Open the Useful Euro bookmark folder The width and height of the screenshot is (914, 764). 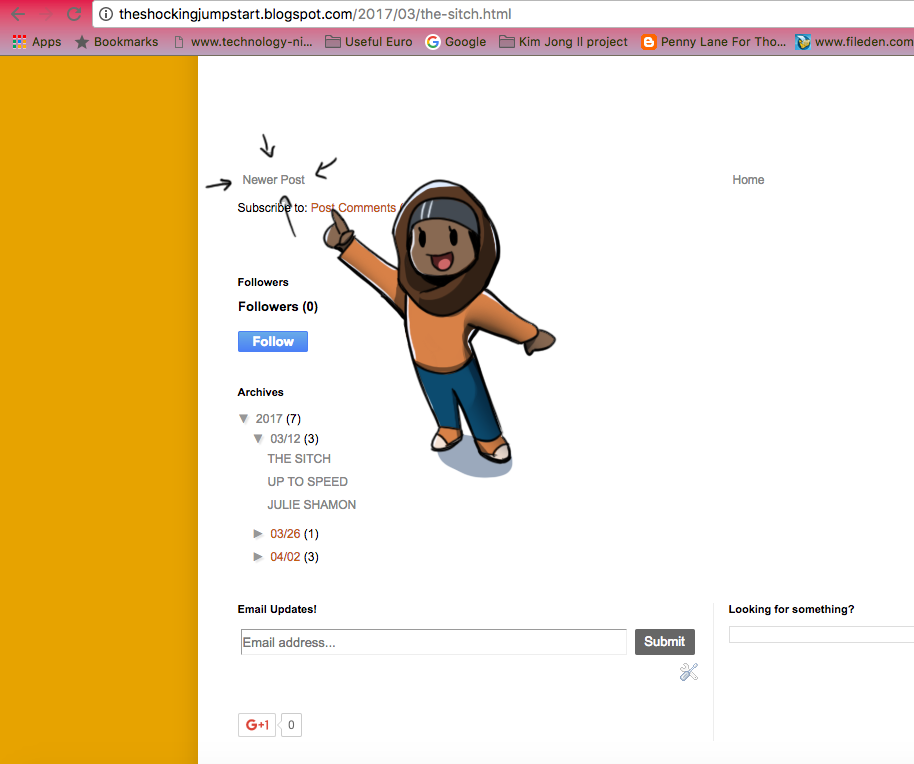[368, 42]
